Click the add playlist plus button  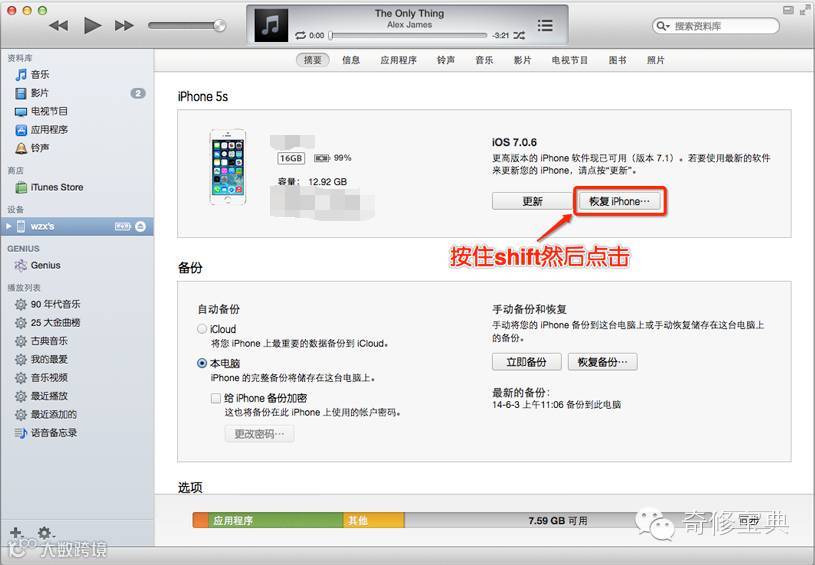pyautogui.click(x=16, y=532)
